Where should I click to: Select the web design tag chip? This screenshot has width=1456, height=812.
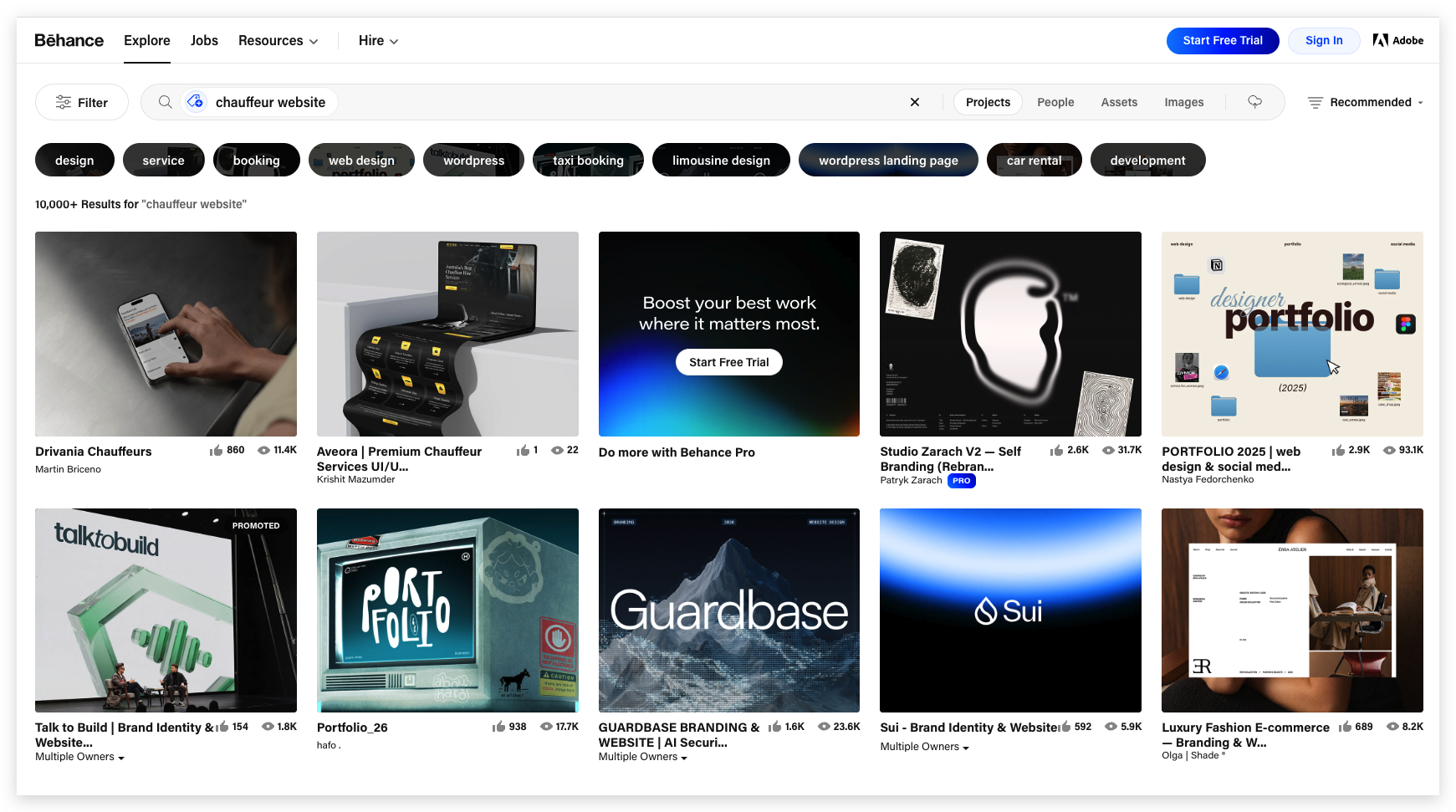(361, 160)
